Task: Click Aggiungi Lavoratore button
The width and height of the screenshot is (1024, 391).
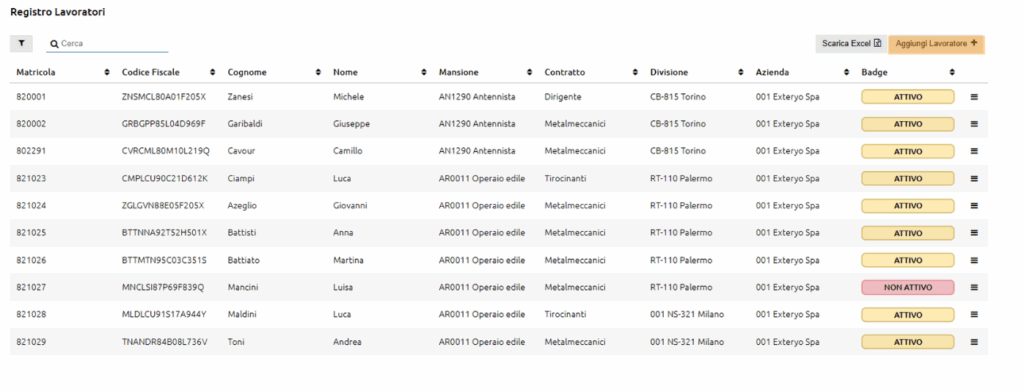Action: click(936, 44)
